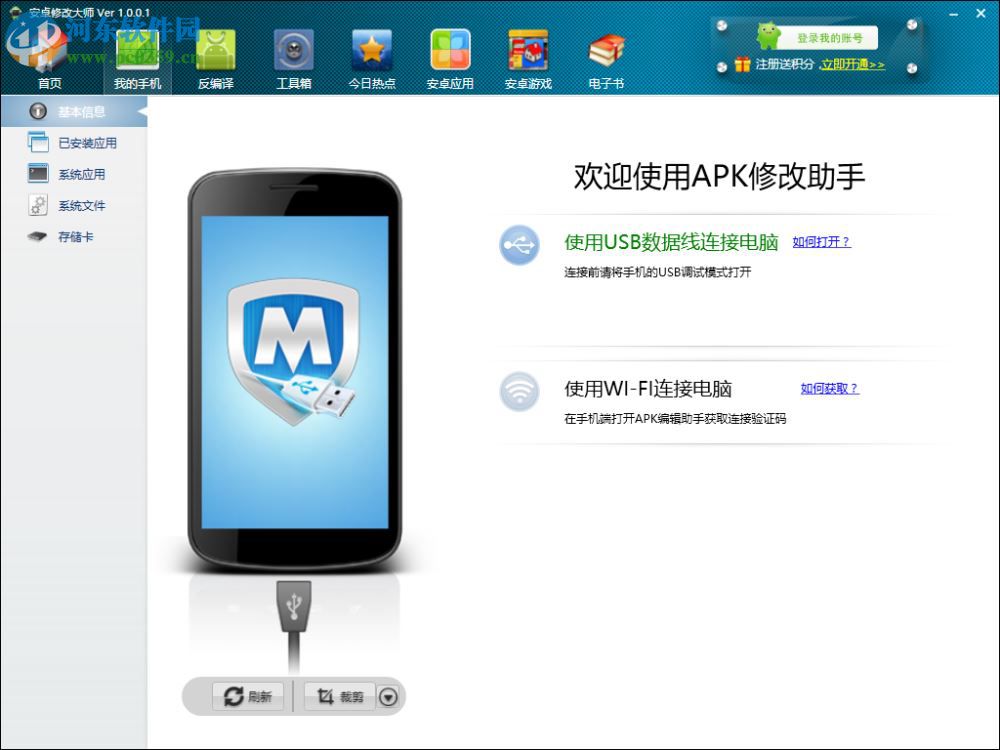Viewport: 1000px width, 750px height.
Task: Close the application window
Action: tap(981, 13)
